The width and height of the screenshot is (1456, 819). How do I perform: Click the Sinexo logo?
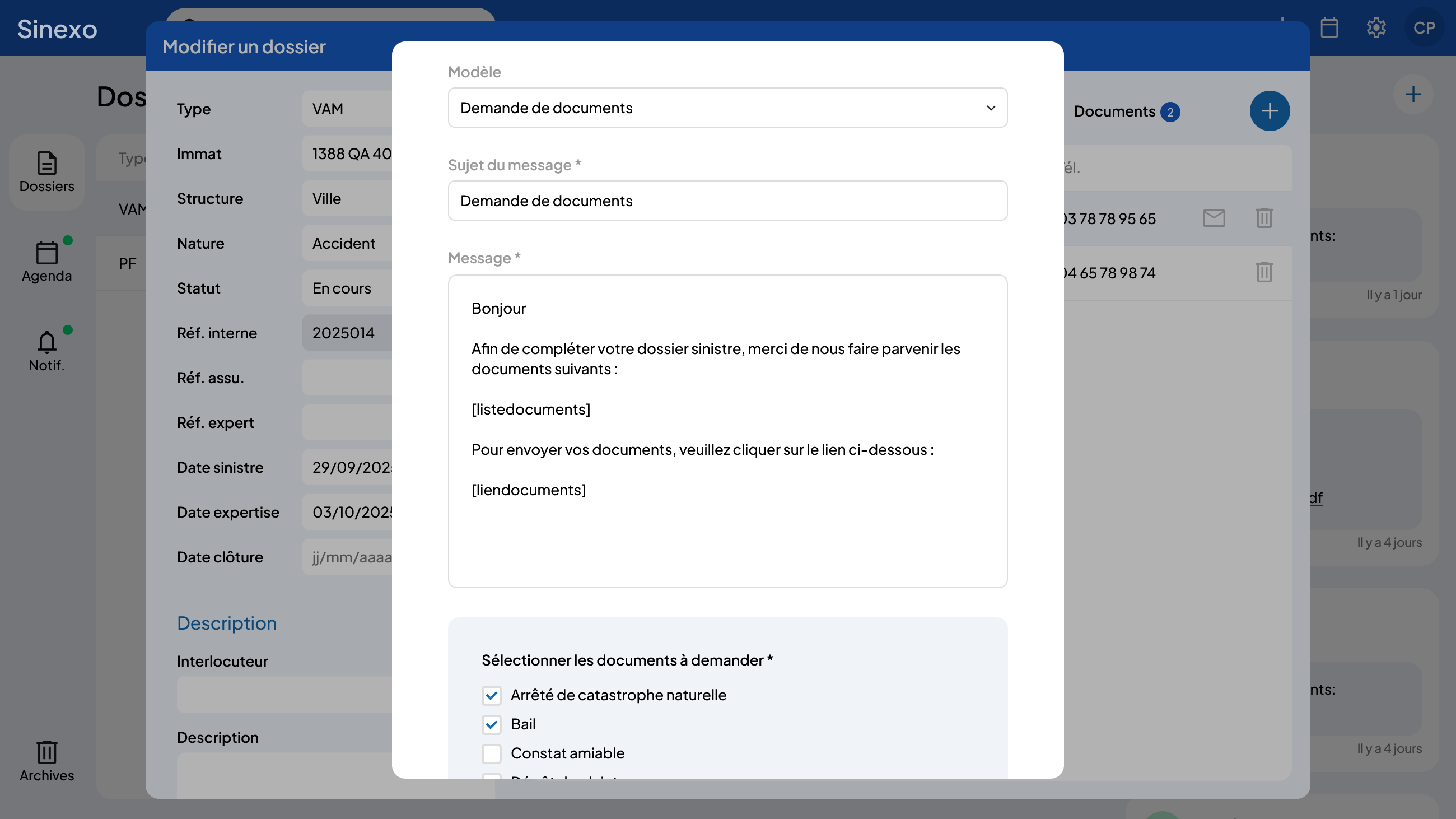coord(57,29)
